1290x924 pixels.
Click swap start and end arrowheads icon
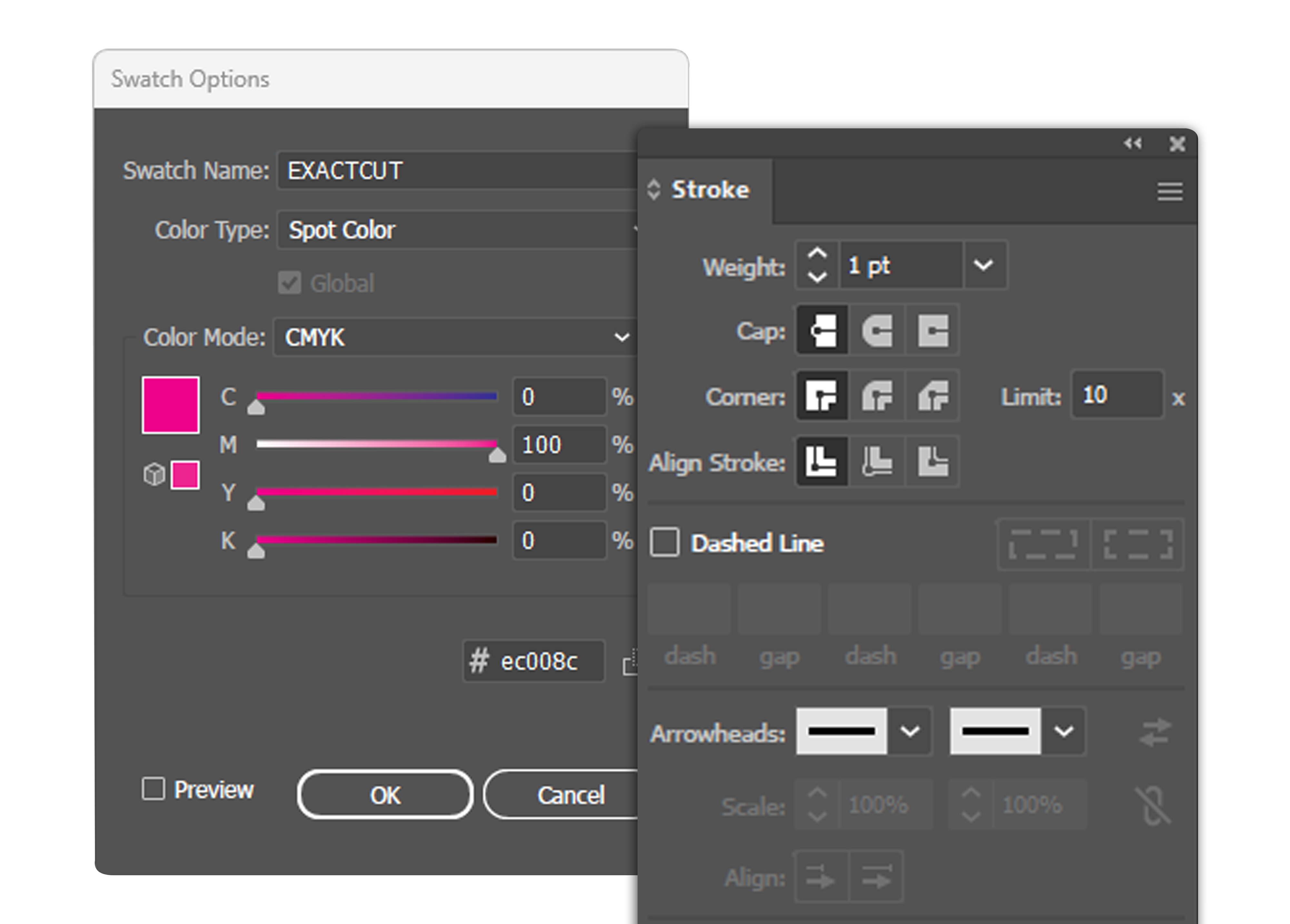click(1155, 732)
